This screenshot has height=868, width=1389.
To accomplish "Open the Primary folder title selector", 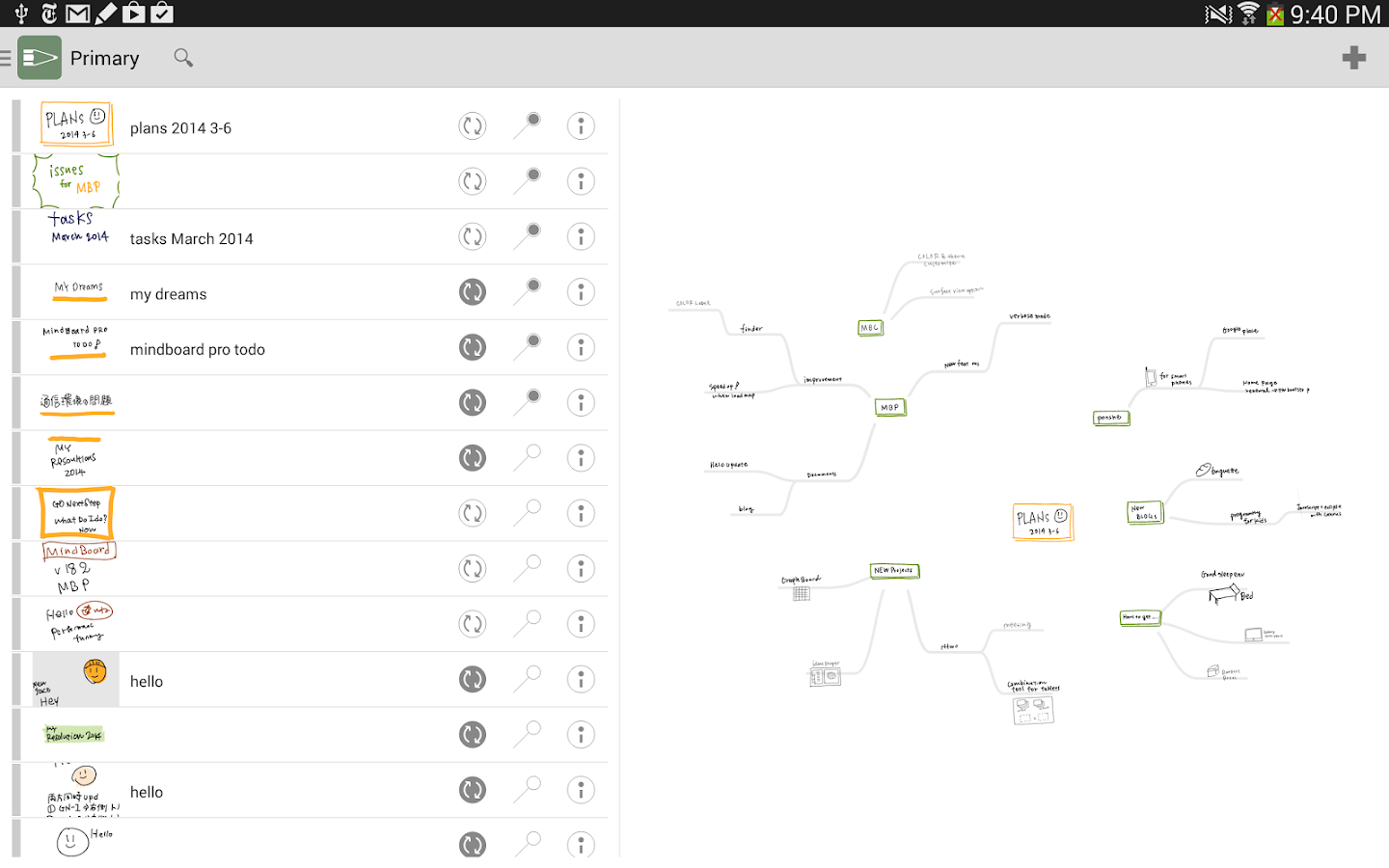I will [104, 59].
